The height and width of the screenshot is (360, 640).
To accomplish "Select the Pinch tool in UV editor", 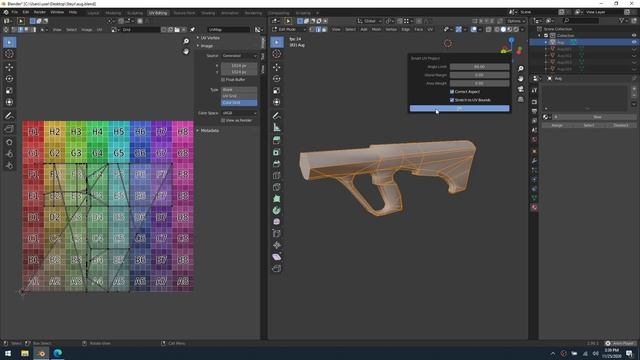I will 9,165.
